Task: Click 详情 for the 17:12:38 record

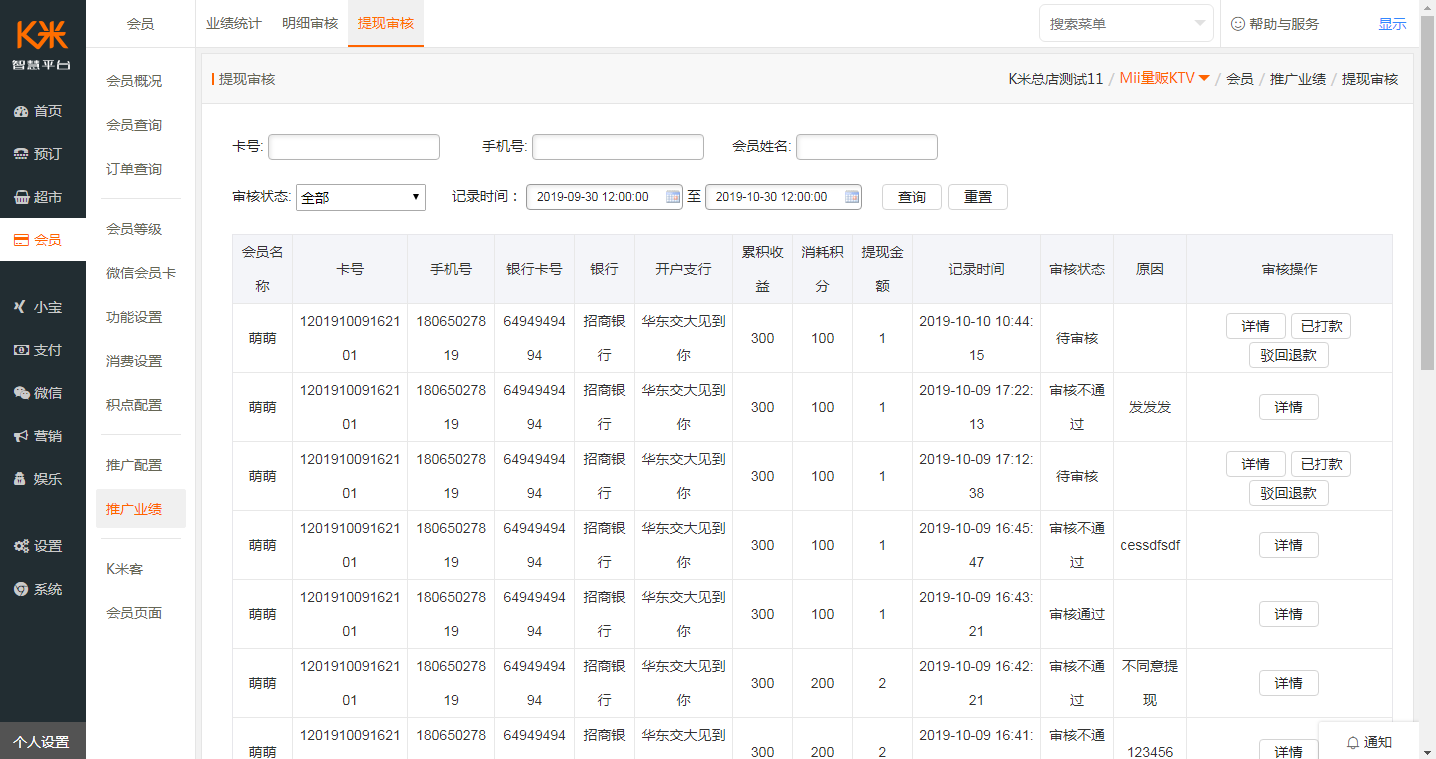Action: tap(1256, 464)
